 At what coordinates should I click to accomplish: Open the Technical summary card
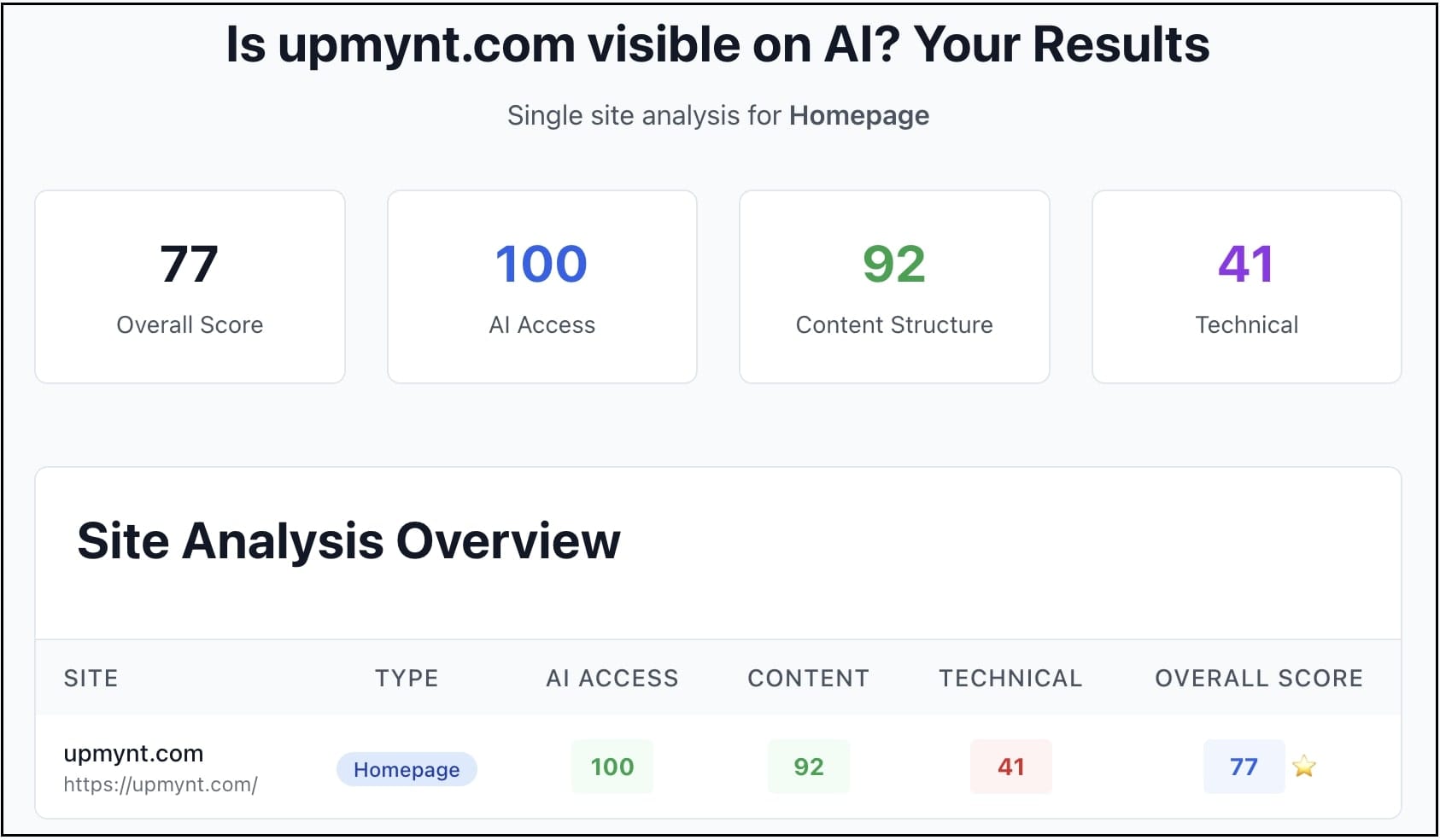tap(1246, 287)
